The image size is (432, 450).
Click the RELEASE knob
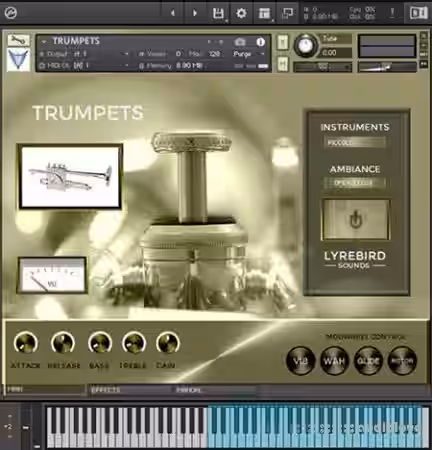63,343
